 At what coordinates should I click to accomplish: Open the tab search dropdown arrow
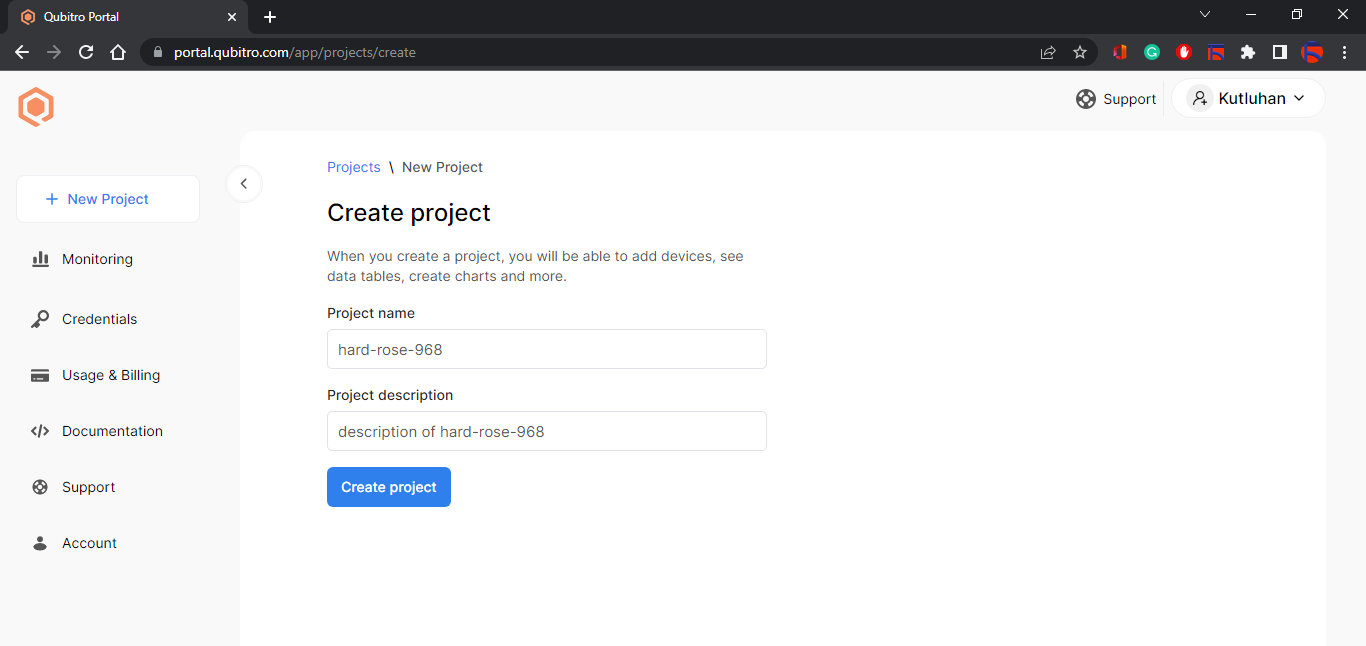(x=1205, y=15)
